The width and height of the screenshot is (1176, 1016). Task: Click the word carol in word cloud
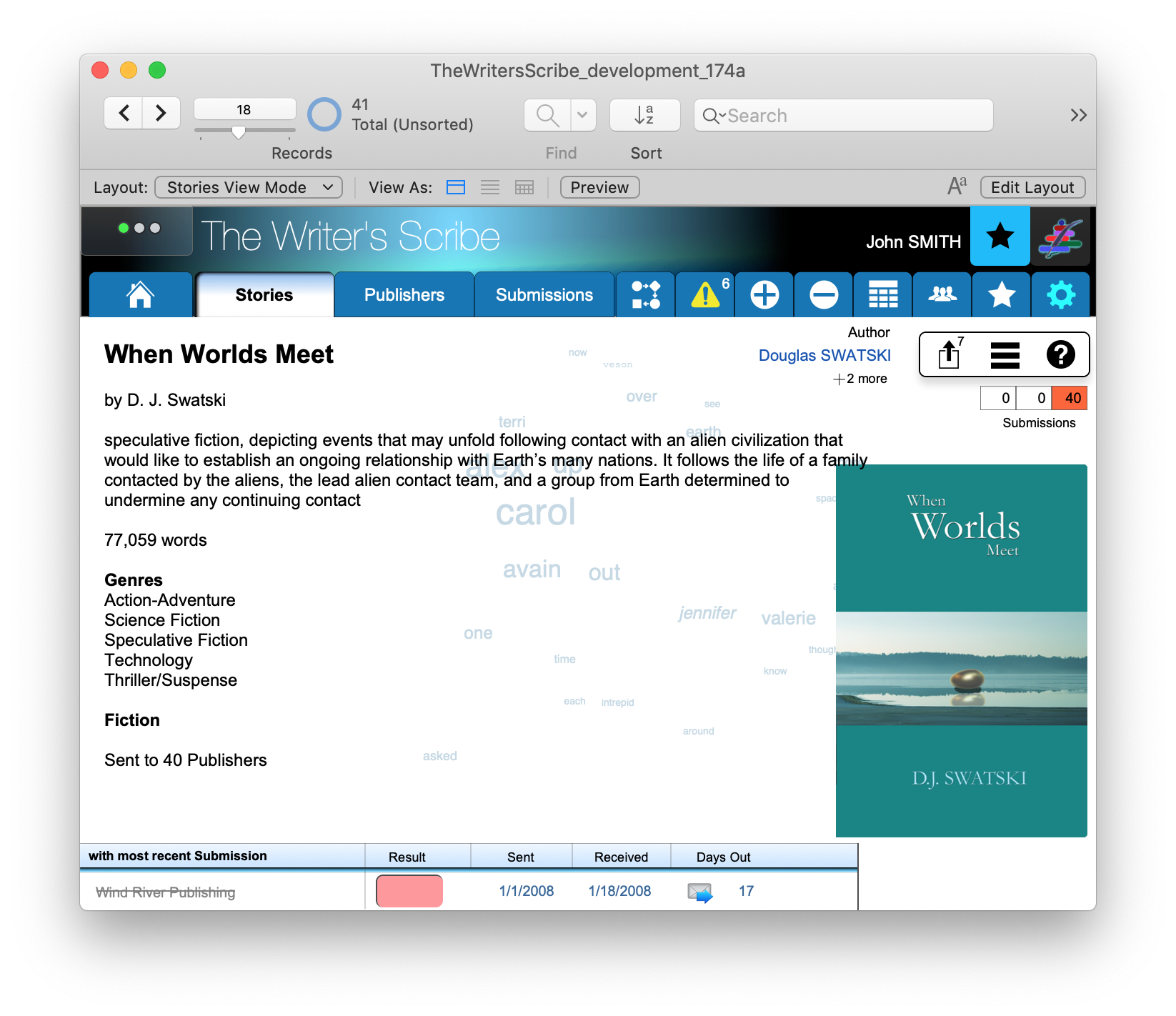[536, 512]
